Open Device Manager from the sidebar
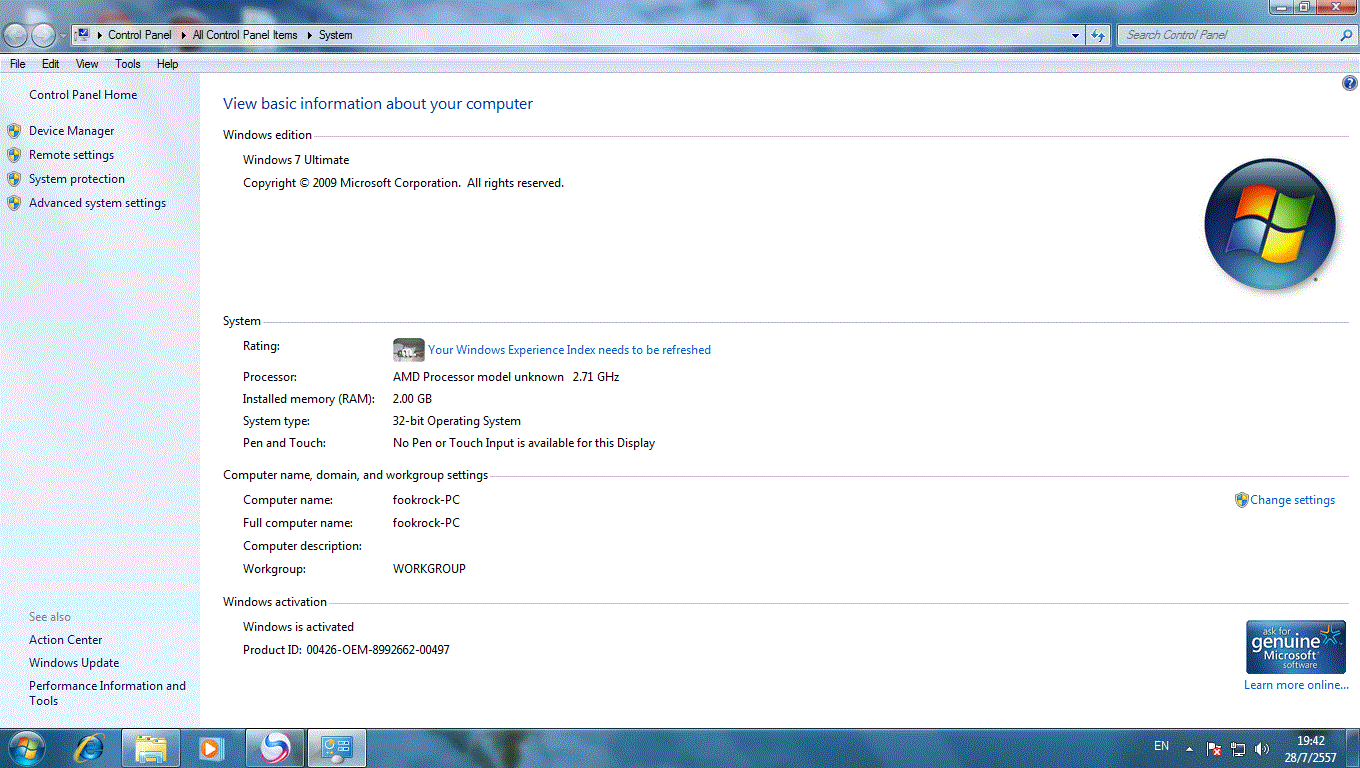 click(x=71, y=131)
